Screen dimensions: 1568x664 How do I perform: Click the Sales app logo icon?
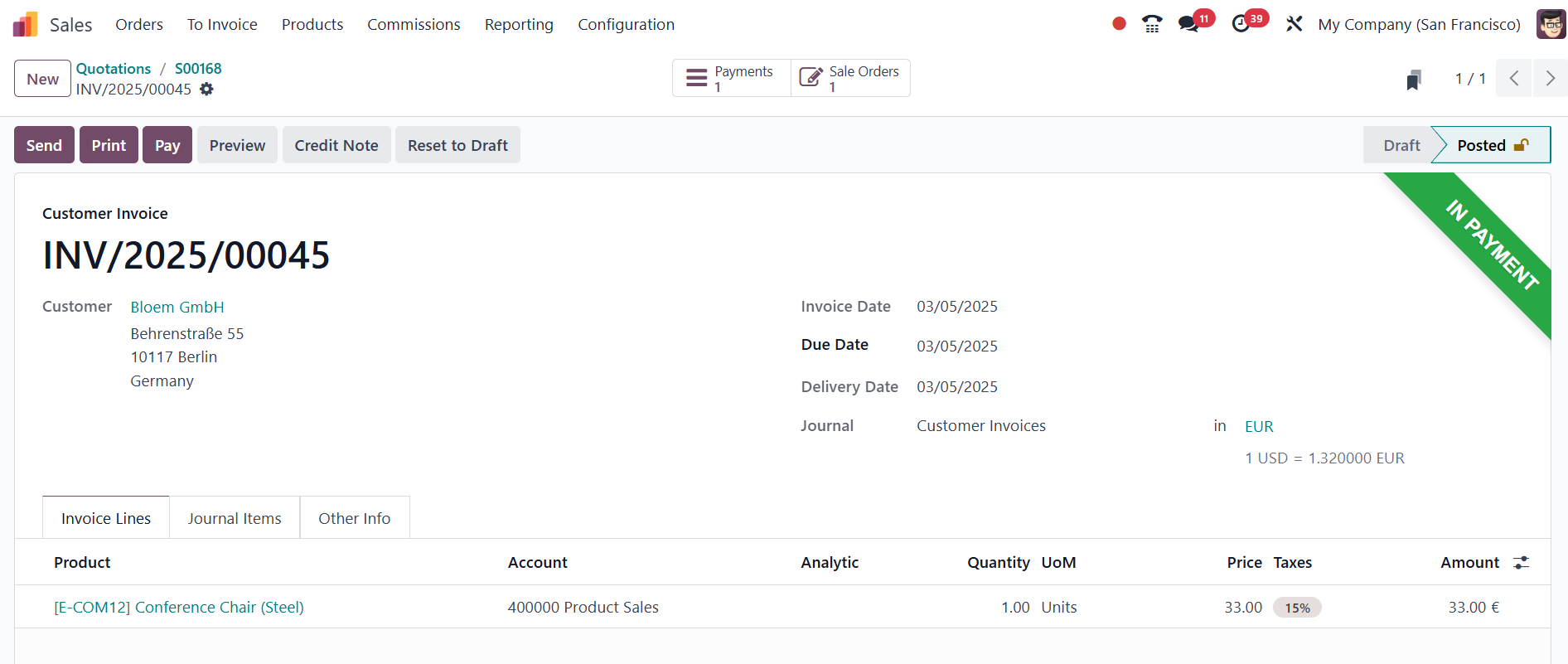coord(26,24)
